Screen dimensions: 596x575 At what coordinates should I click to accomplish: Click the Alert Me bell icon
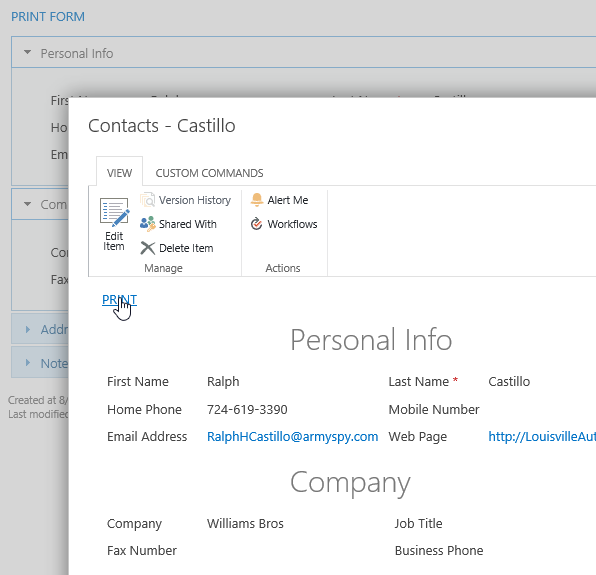(257, 200)
